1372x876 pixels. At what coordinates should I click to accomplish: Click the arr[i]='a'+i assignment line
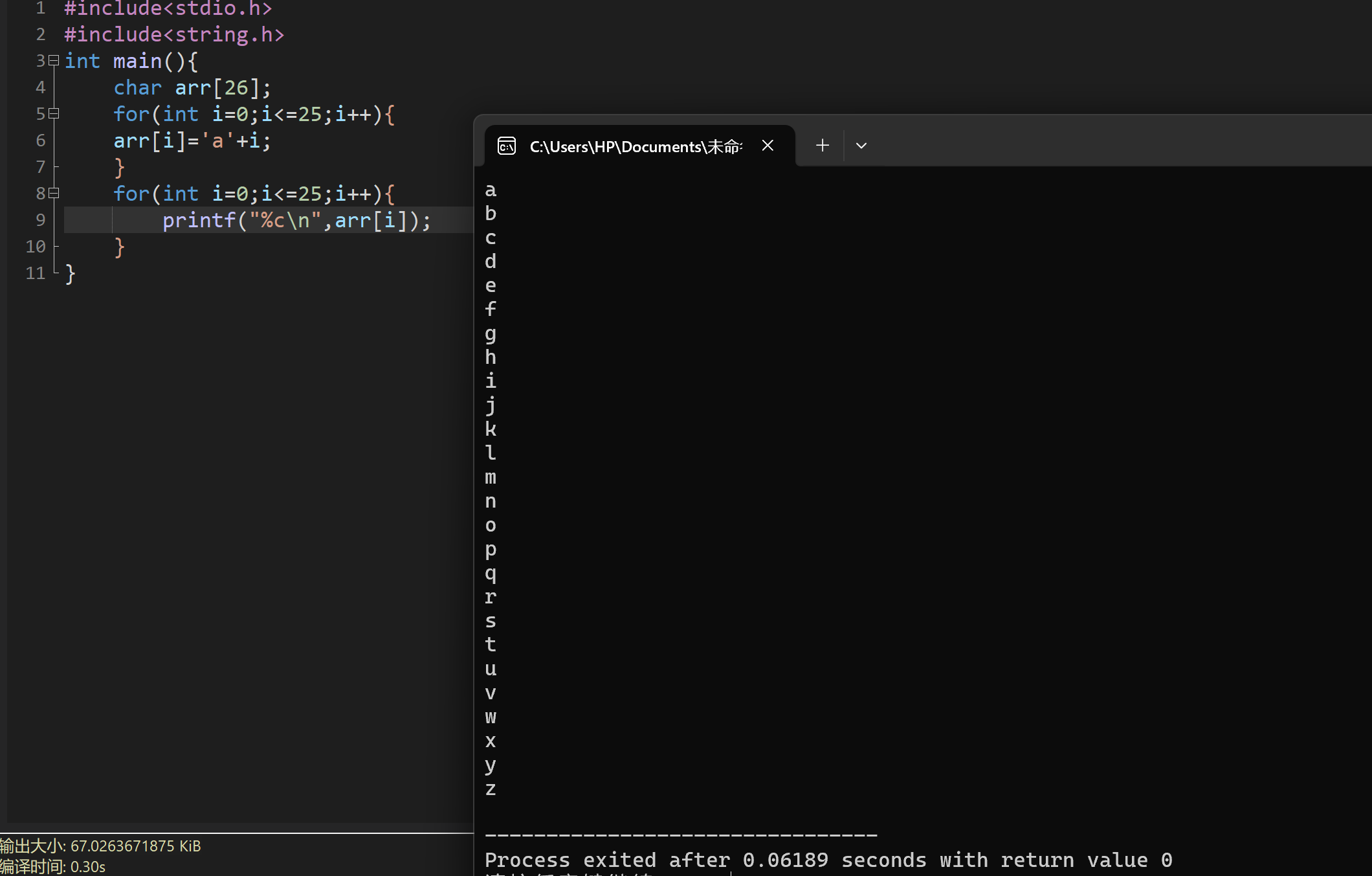point(192,140)
